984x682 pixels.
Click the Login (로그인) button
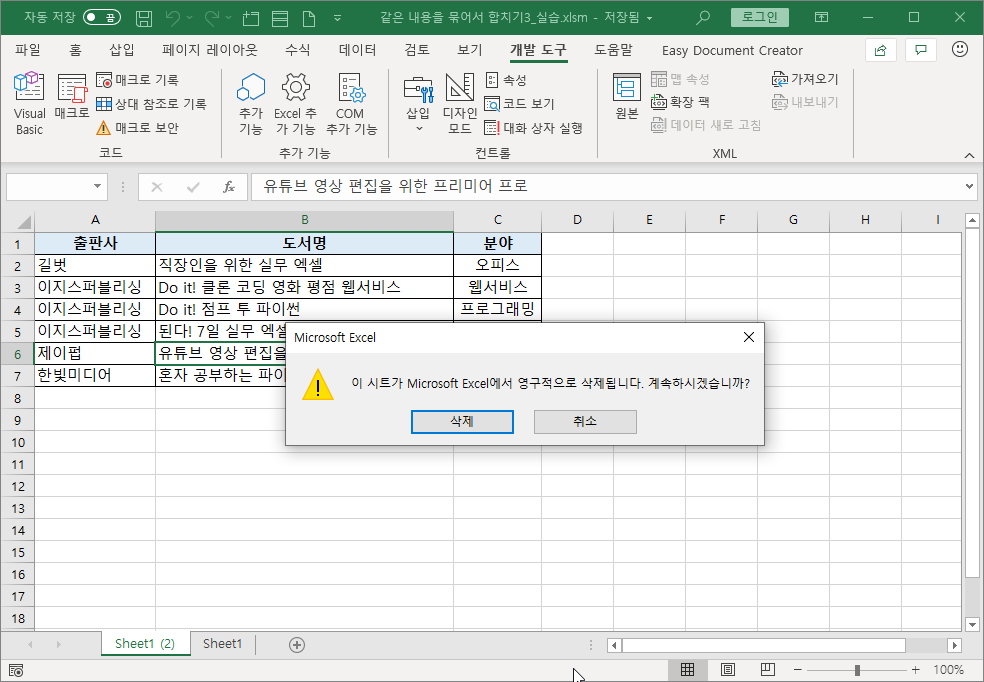pyautogui.click(x=760, y=17)
